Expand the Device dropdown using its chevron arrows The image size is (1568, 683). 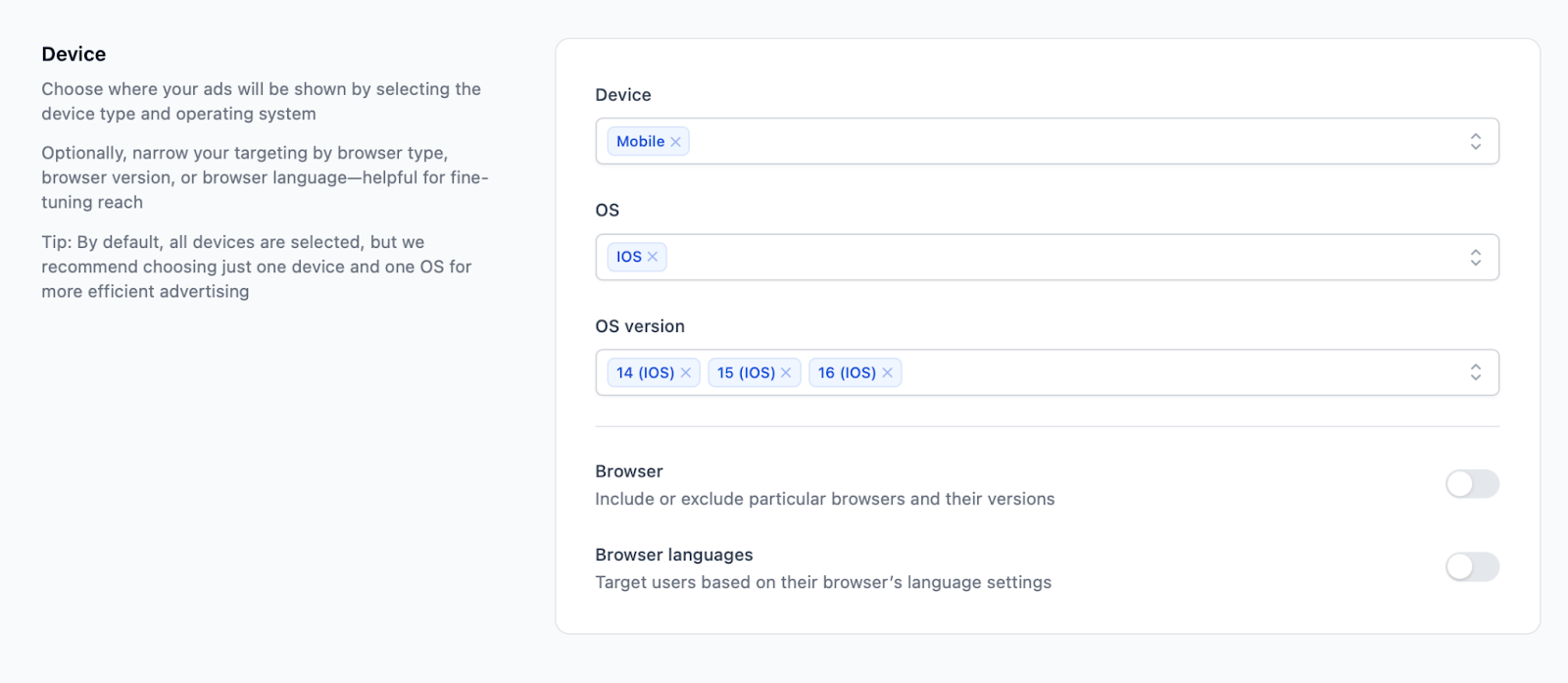coord(1475,142)
